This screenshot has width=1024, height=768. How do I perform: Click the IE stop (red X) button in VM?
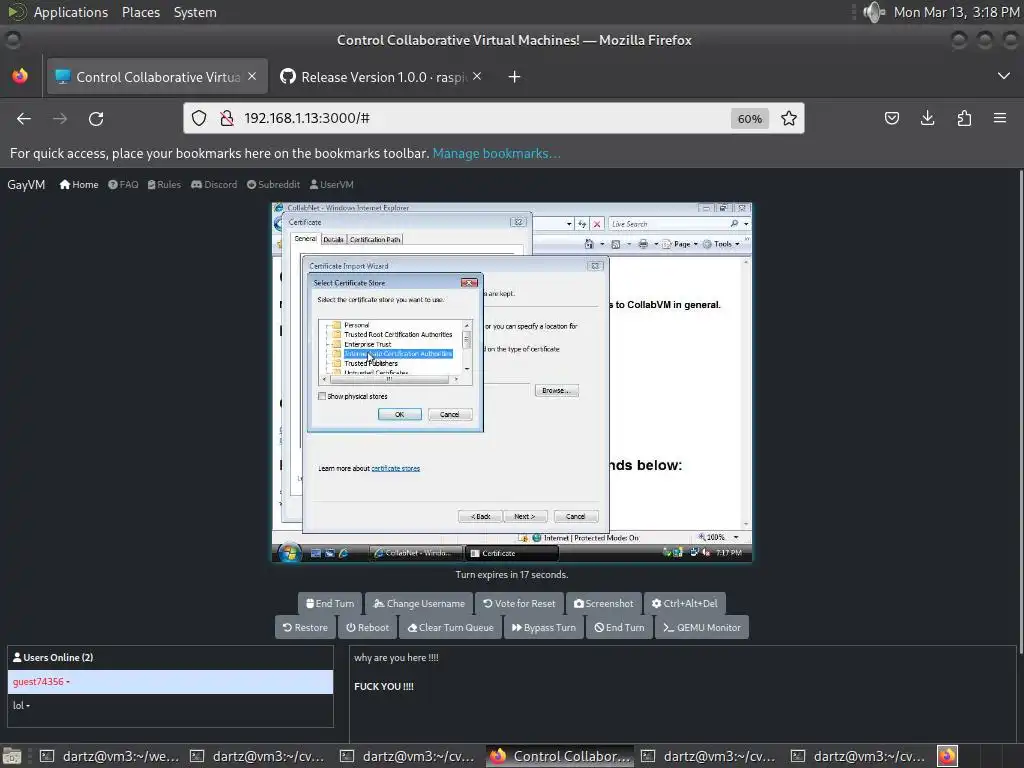click(x=596, y=224)
